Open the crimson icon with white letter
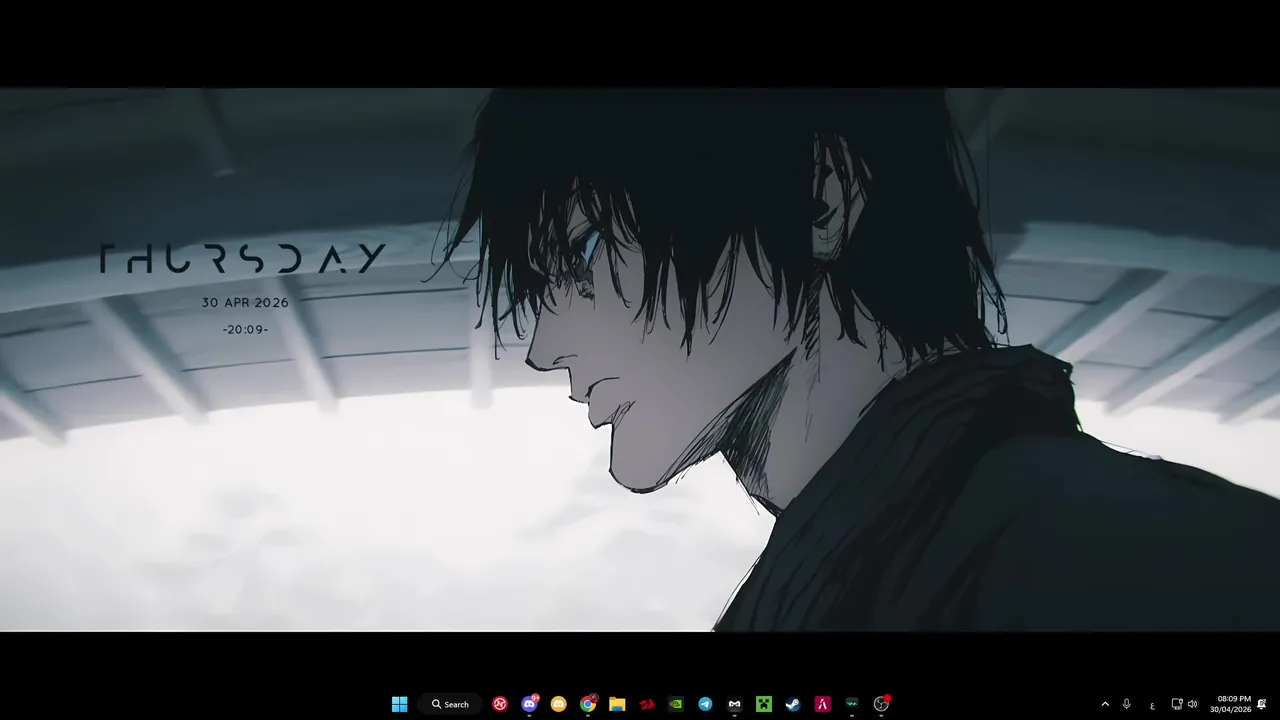Image resolution: width=1280 pixels, height=720 pixels. [x=823, y=704]
